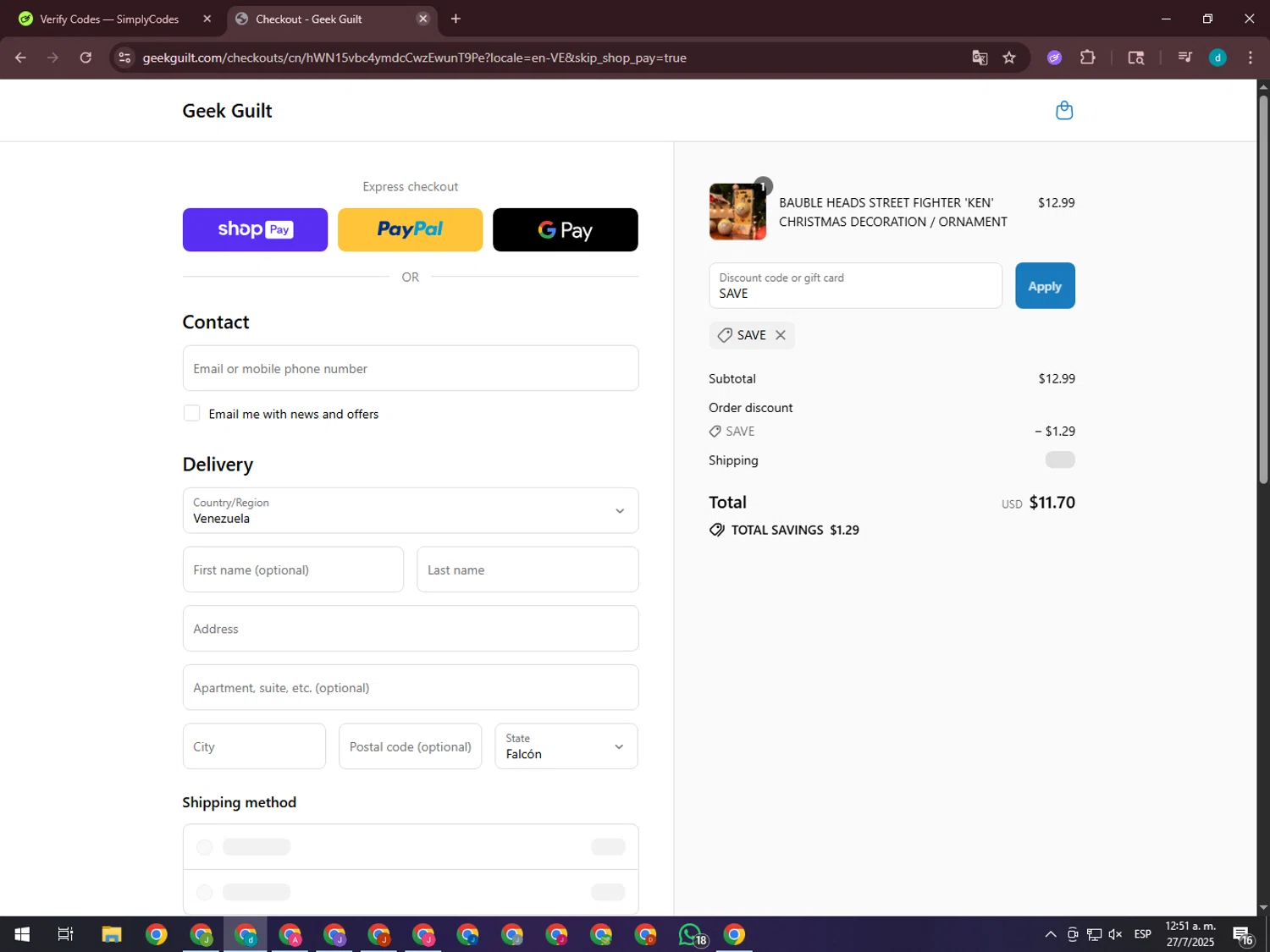Focus the Email or mobile phone number field
Viewport: 1270px width, 952px height.
(411, 368)
